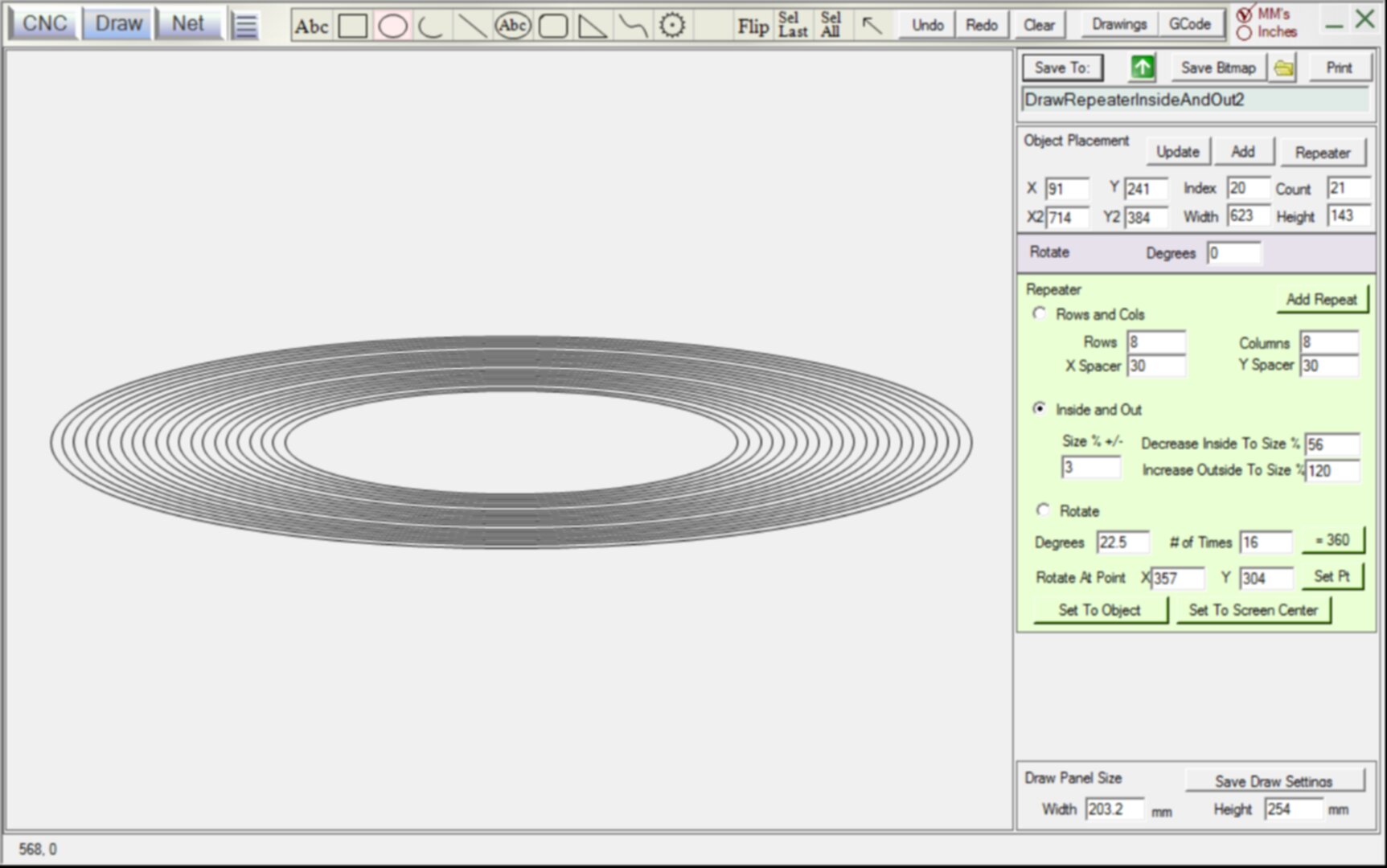1387x868 pixels.
Task: Select Rows and Cols repeater mode
Action: [1040, 313]
